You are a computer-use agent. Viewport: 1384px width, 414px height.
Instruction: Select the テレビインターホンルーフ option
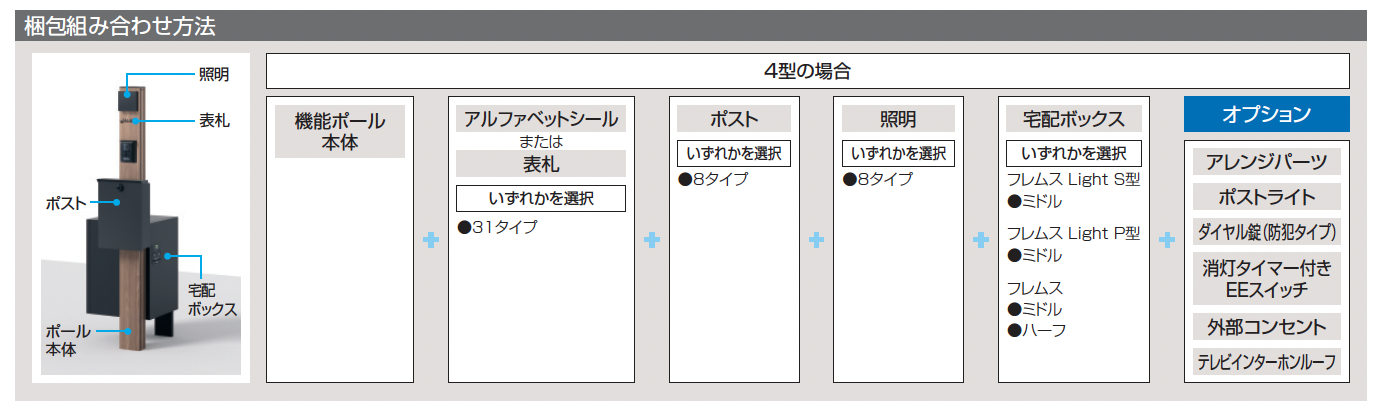coord(1267,362)
